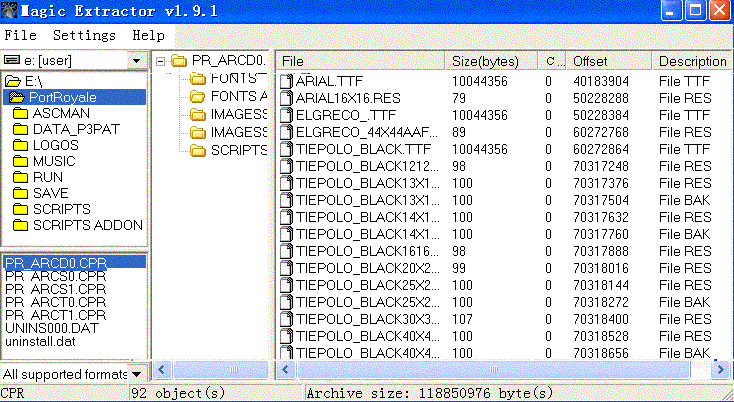Sort by the C... column header
734x402 pixels.
(552, 61)
